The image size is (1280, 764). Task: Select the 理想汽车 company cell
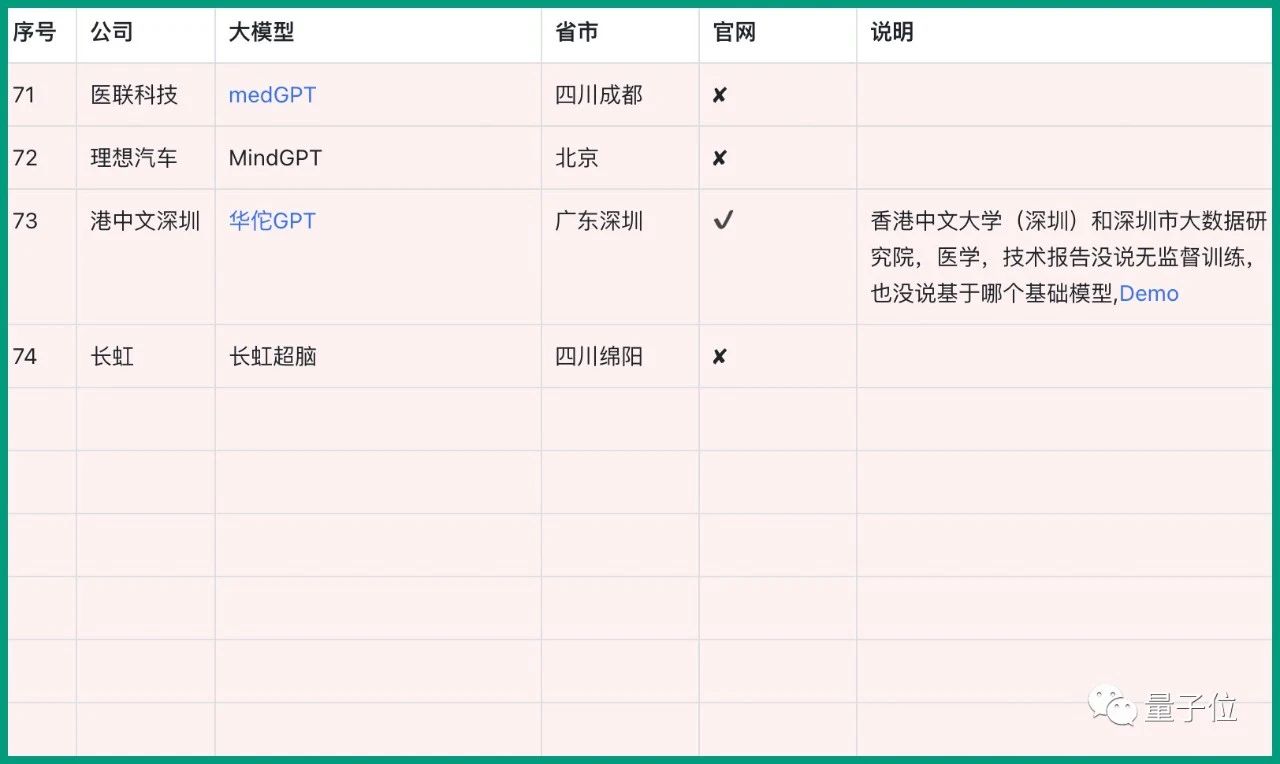pyautogui.click(x=146, y=158)
